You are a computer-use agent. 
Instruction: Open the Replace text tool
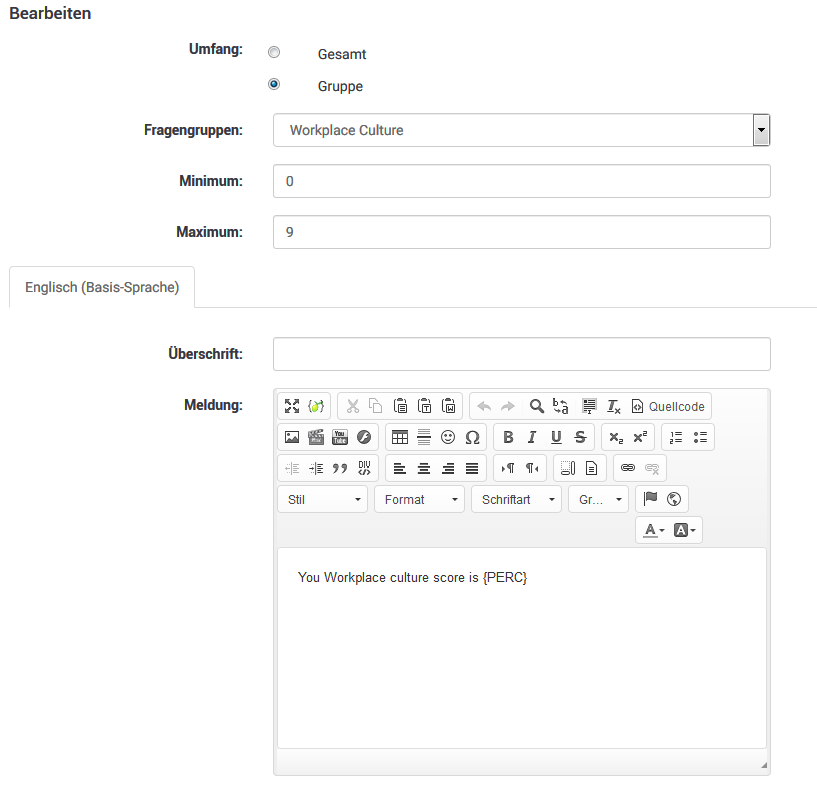pyautogui.click(x=561, y=406)
